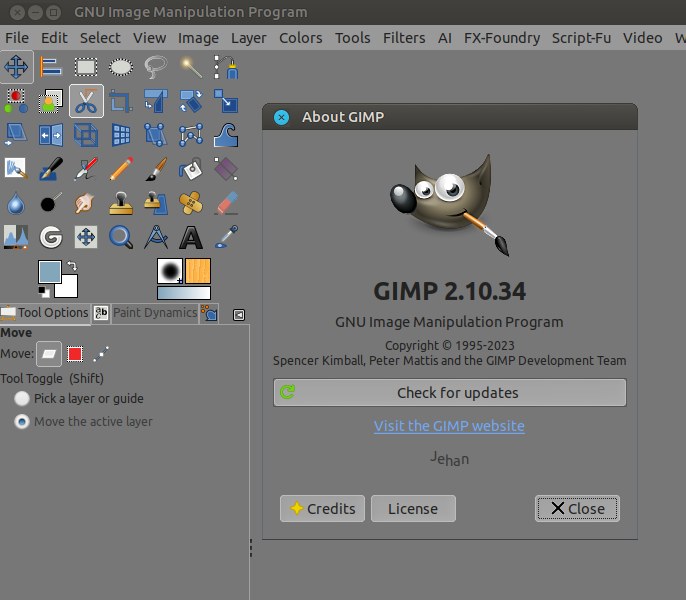Select the Measure compass tool

(156, 237)
